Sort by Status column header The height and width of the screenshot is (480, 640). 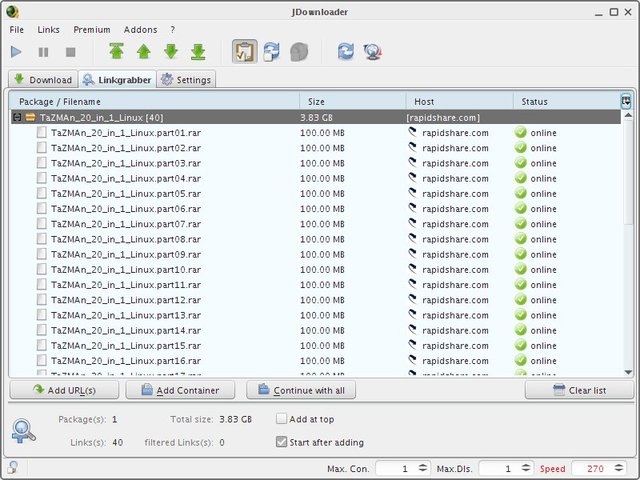click(567, 101)
